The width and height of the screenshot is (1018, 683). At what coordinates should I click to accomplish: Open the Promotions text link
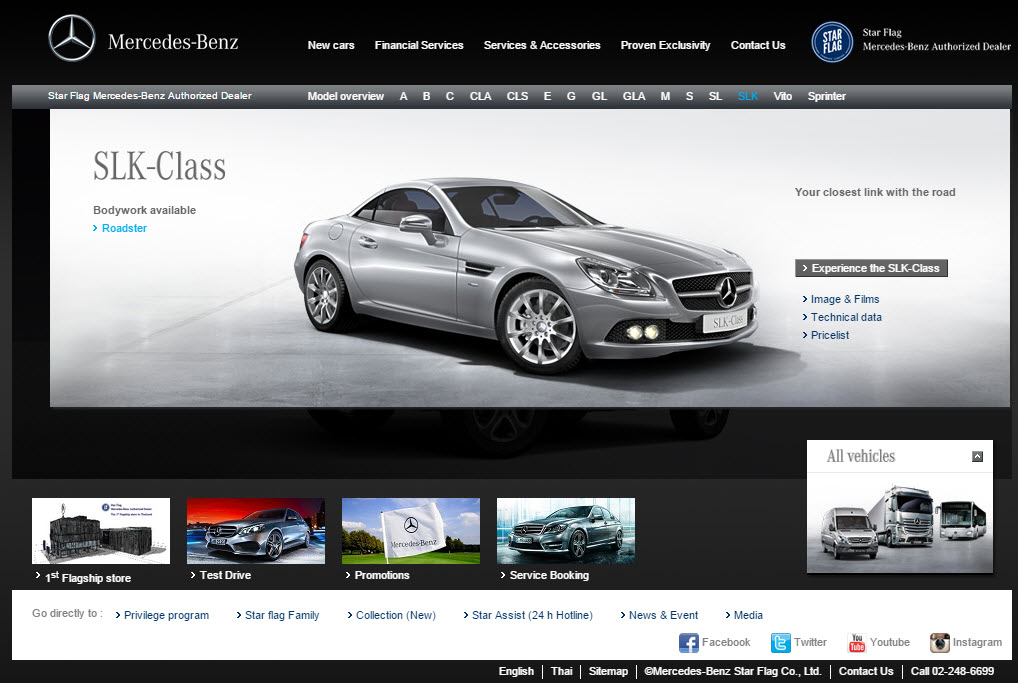tap(382, 575)
